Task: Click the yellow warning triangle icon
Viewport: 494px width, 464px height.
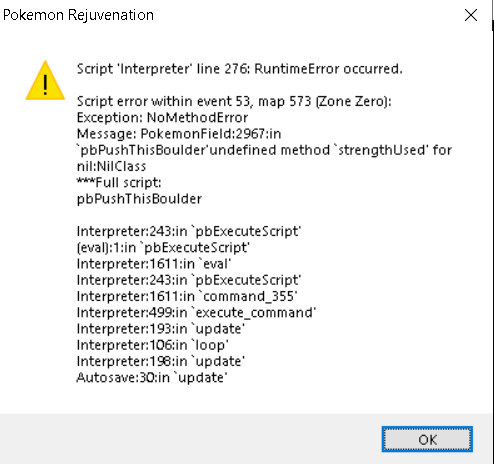Action: coord(45,80)
